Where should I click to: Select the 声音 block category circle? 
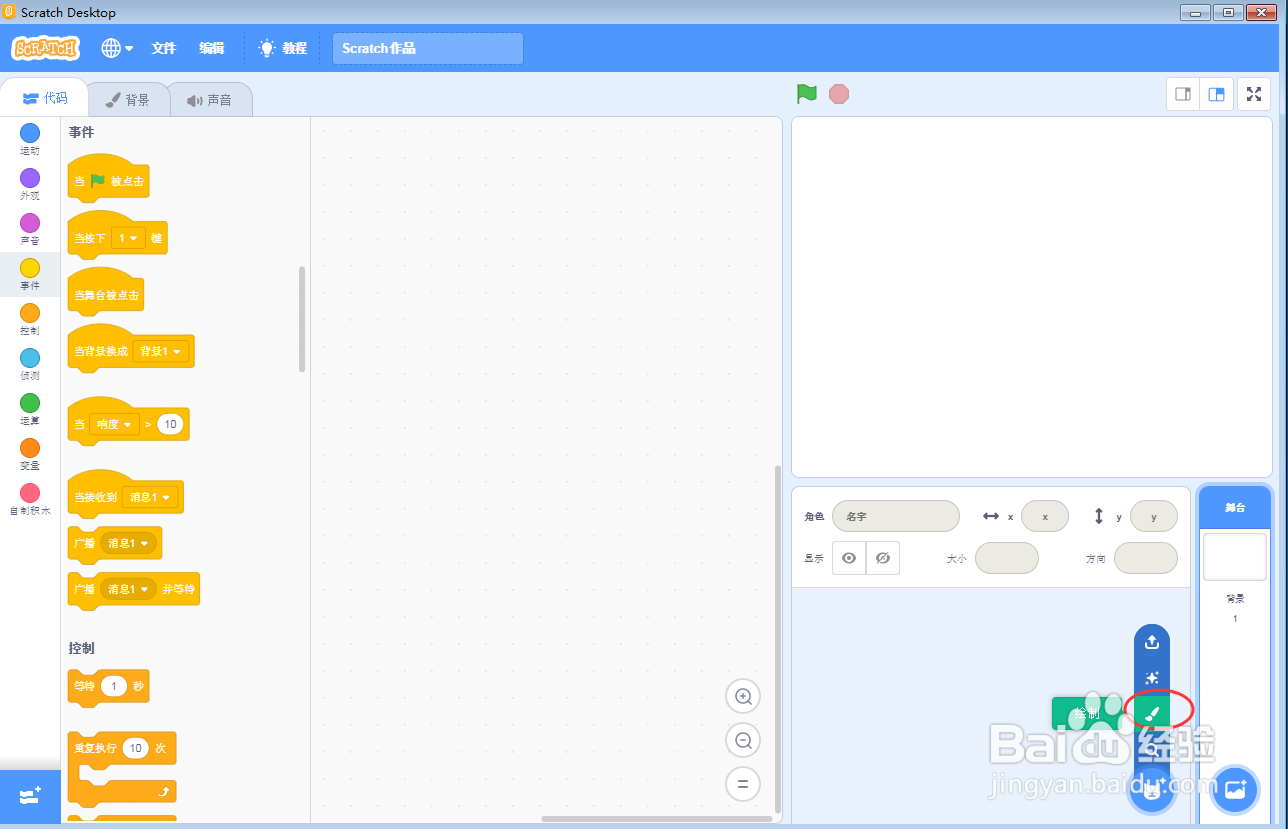pyautogui.click(x=30, y=222)
